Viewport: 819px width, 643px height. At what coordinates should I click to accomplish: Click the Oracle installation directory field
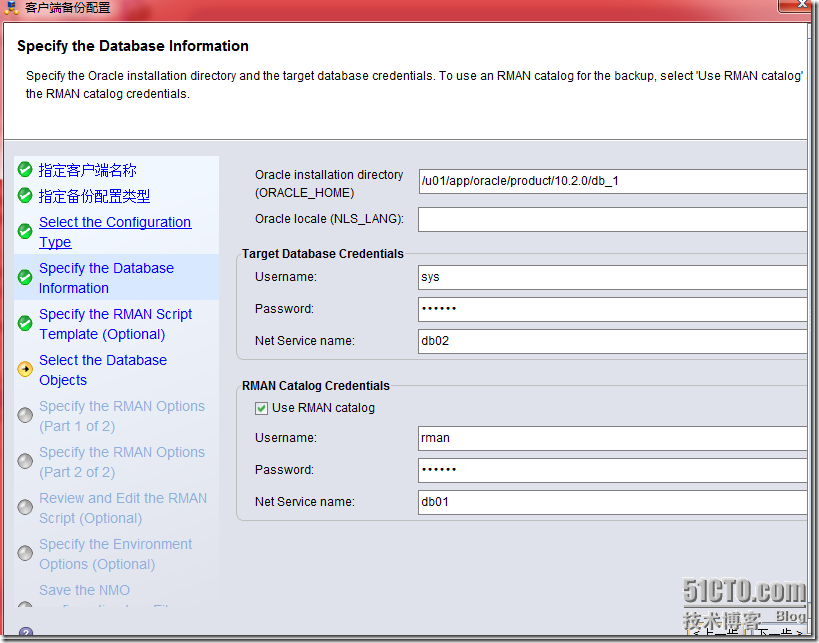pyautogui.click(x=613, y=181)
